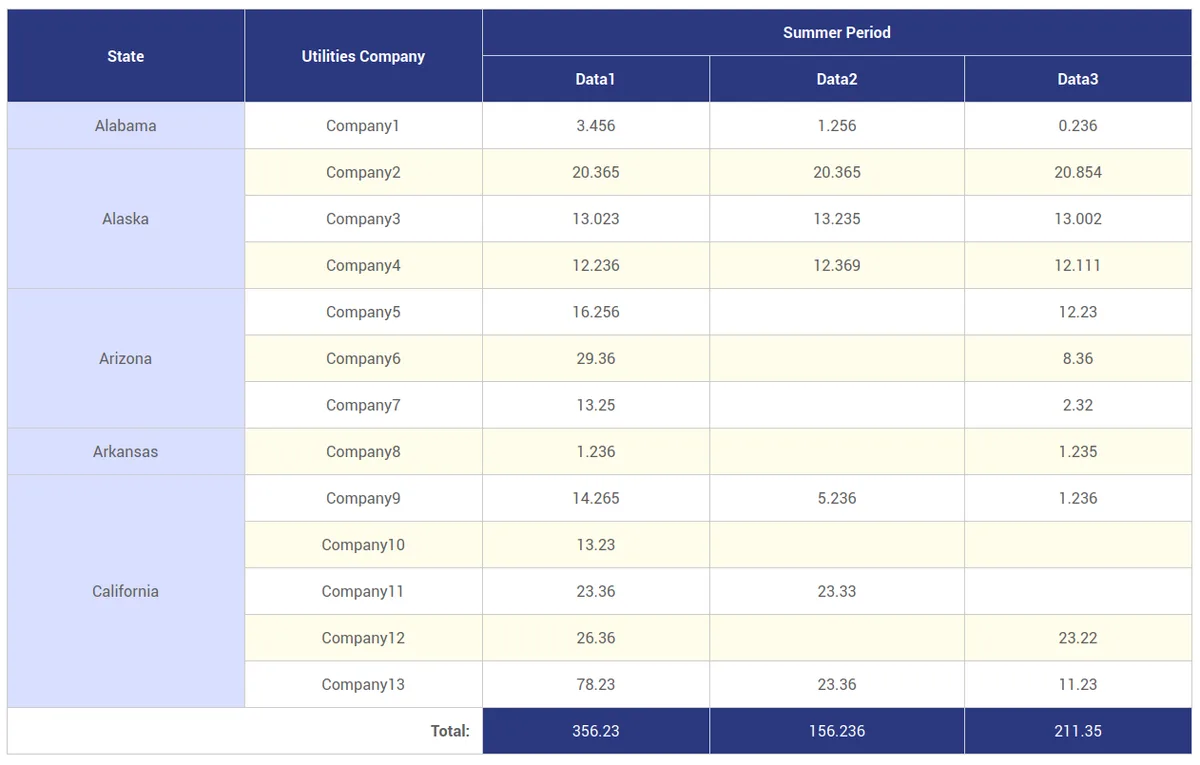Select value 20.854 in Company2 row
Image resolution: width=1200 pixels, height=765 pixels.
(1078, 172)
